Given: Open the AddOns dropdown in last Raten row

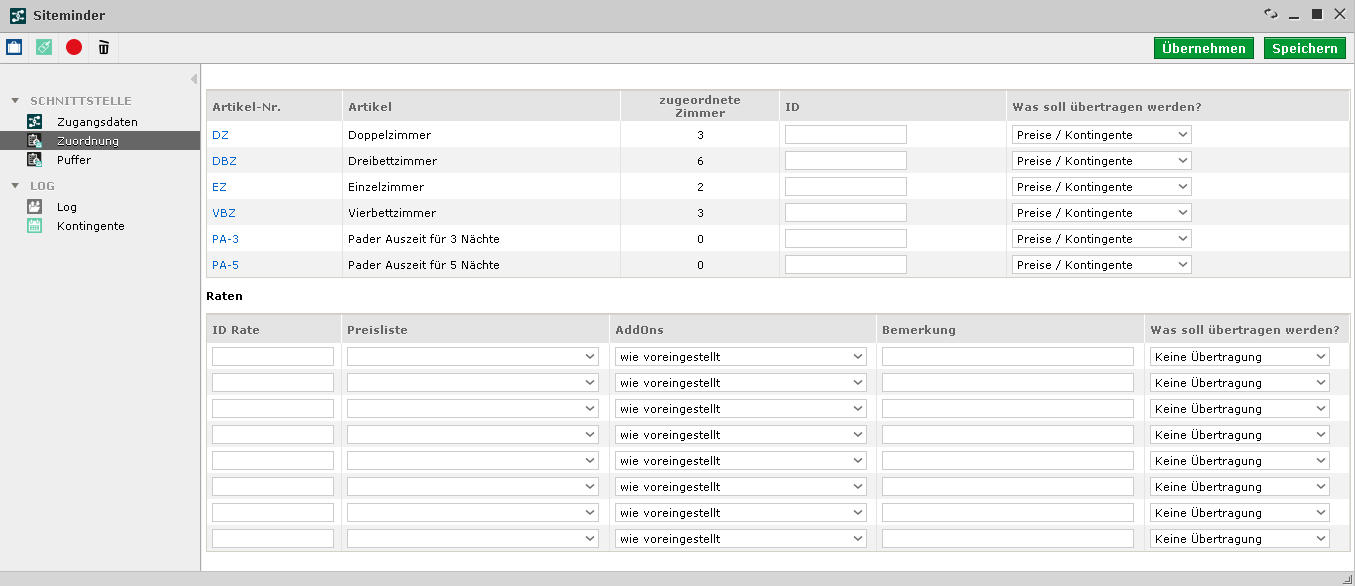Looking at the screenshot, I should 741,539.
